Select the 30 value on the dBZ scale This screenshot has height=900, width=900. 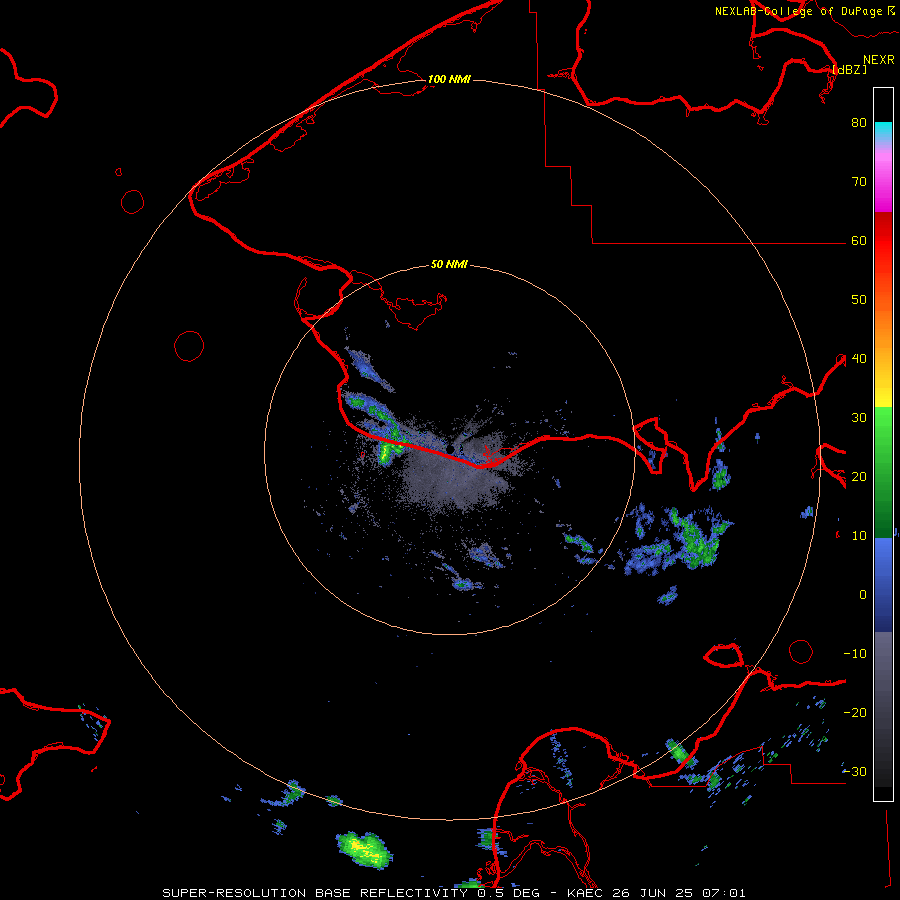pos(859,418)
